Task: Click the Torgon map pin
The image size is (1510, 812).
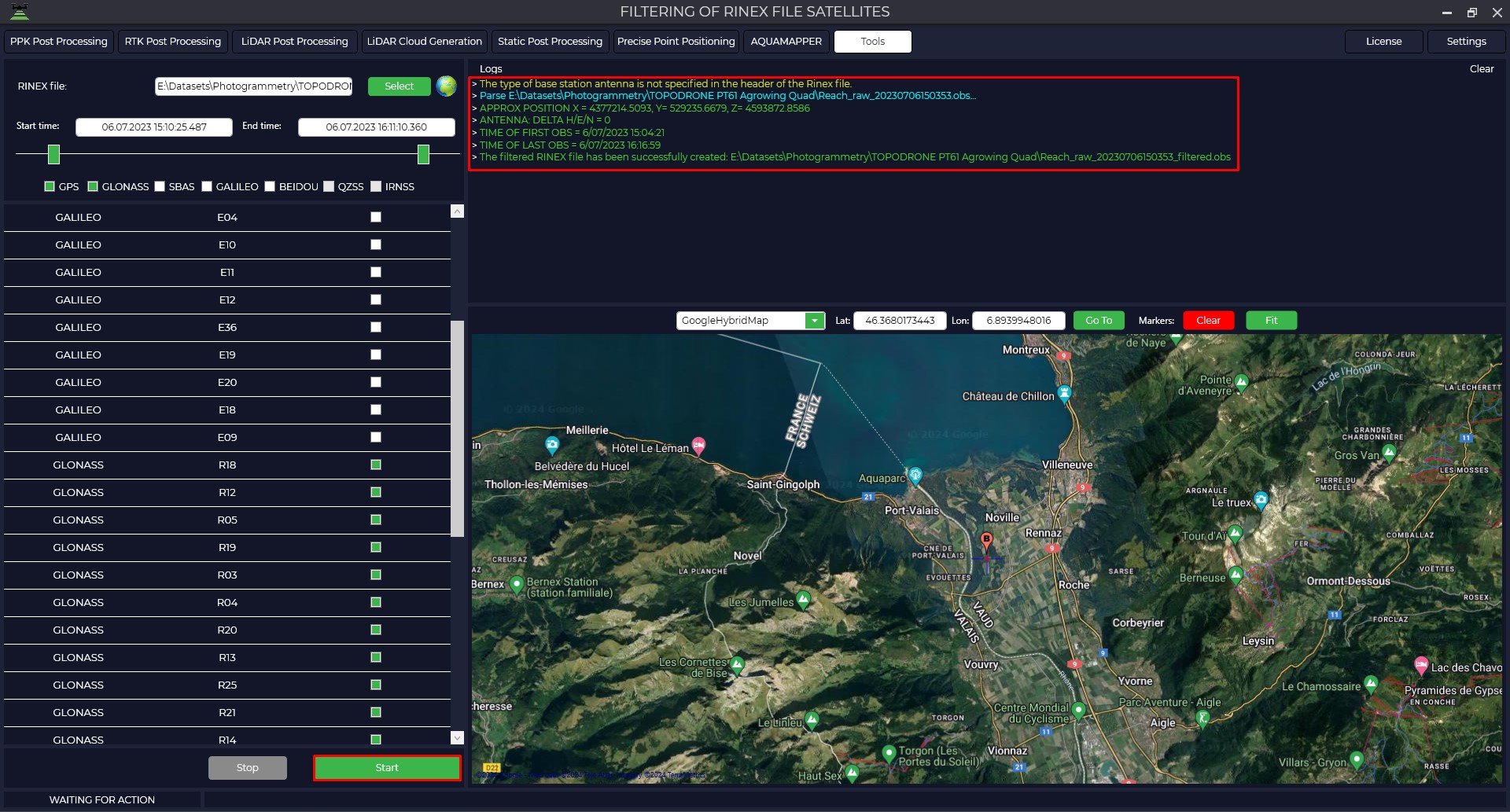Action: coord(889,753)
